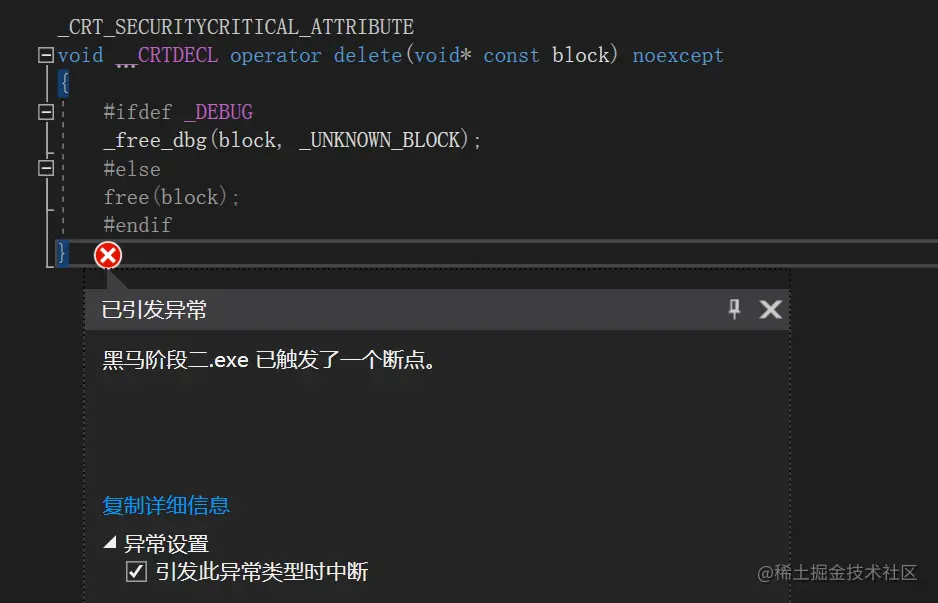Collapse the 异常设置 section triangle
The image size is (938, 603).
click(110, 543)
